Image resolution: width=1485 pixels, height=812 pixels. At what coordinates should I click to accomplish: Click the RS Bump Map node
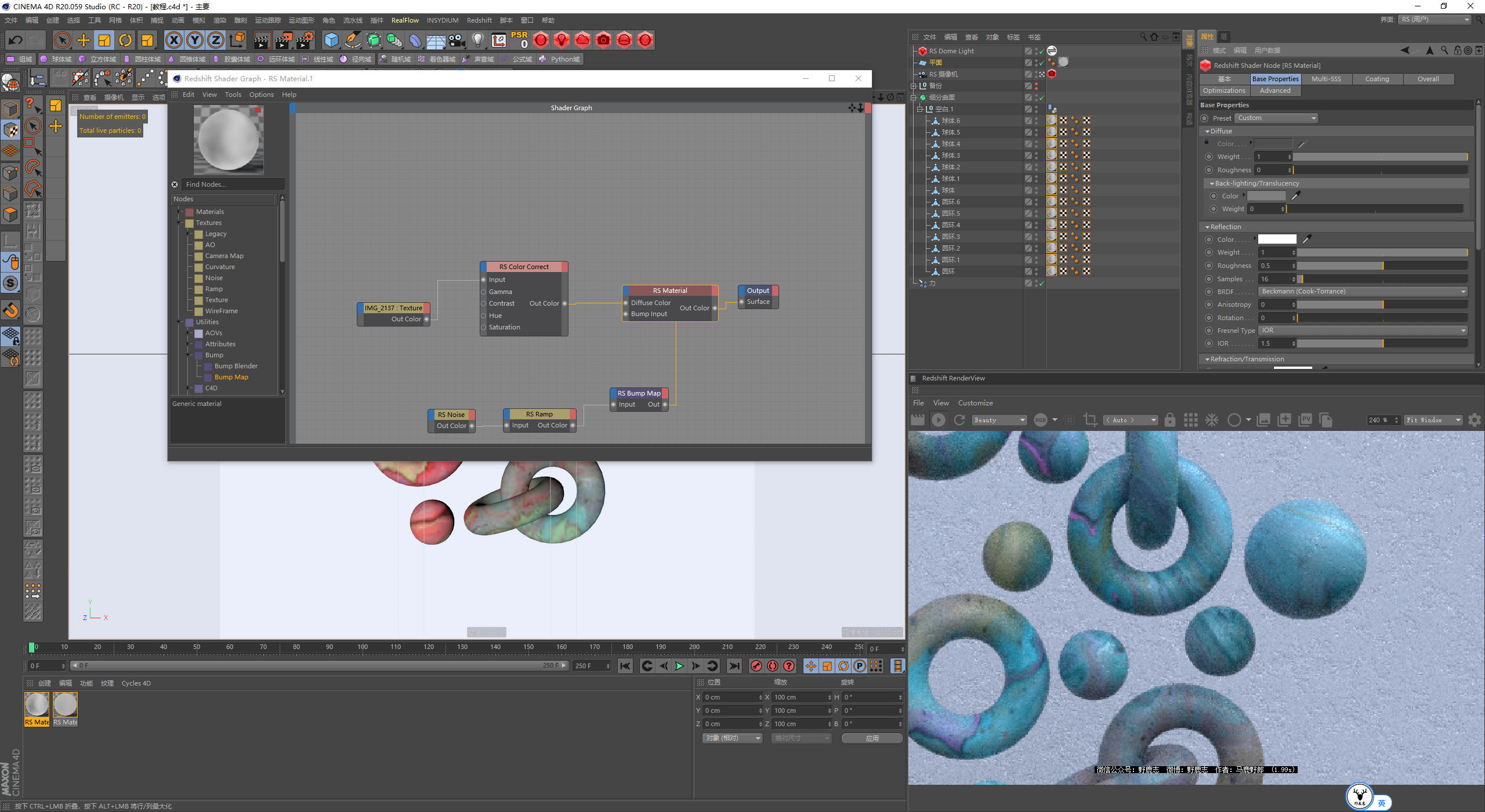(x=637, y=393)
